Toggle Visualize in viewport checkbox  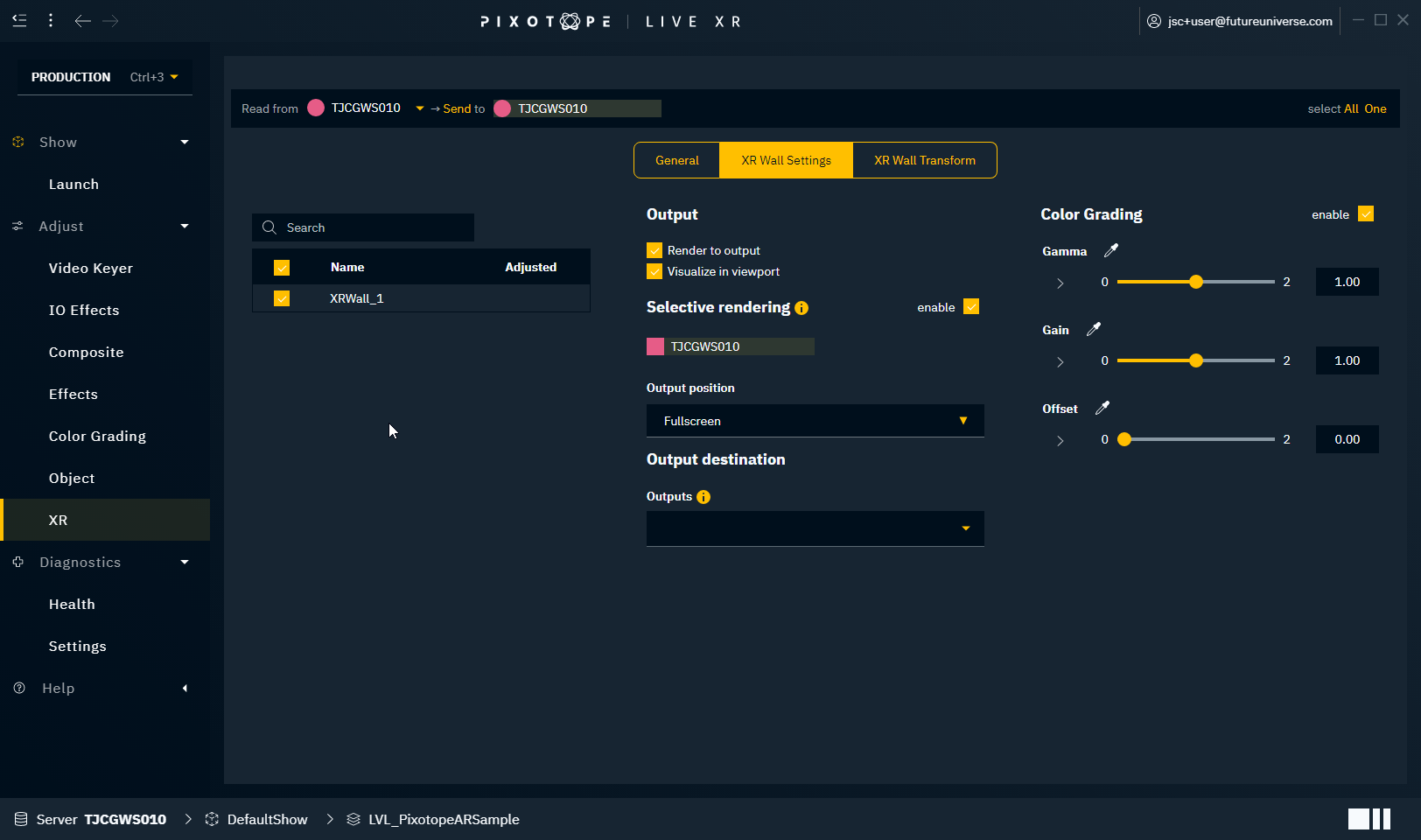pos(654,271)
